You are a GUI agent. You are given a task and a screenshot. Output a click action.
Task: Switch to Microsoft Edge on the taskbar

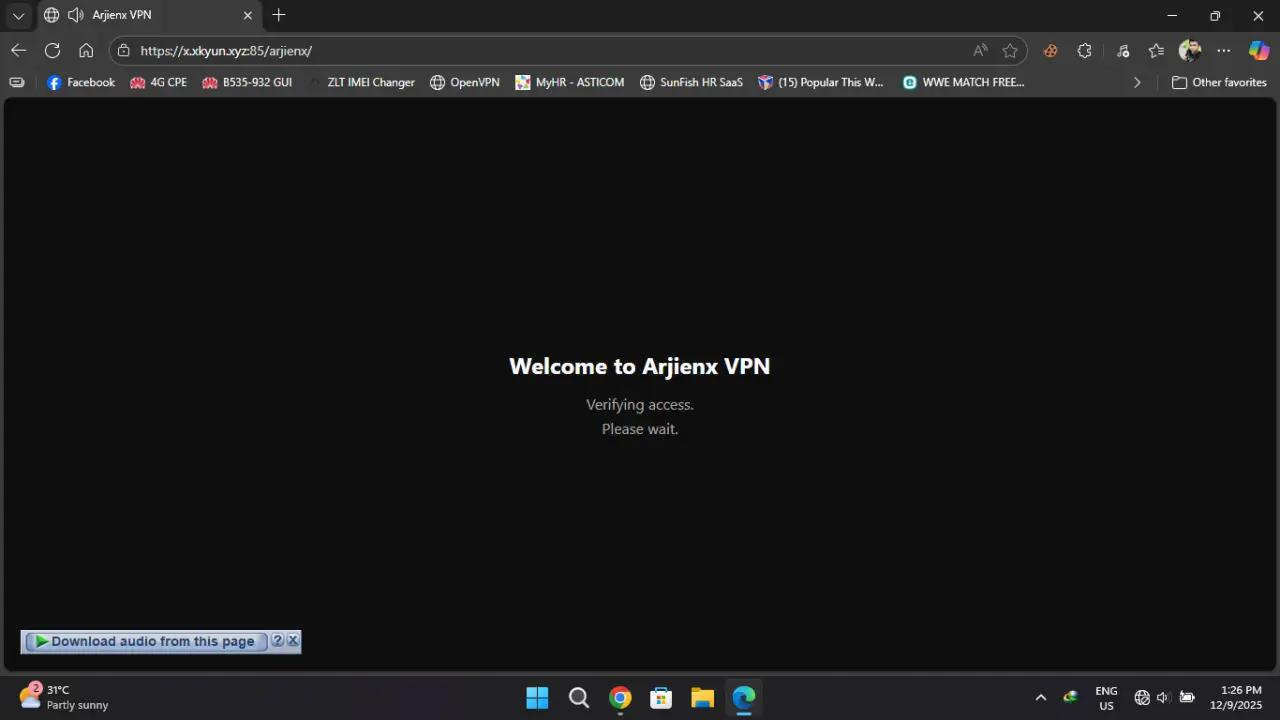pos(743,697)
